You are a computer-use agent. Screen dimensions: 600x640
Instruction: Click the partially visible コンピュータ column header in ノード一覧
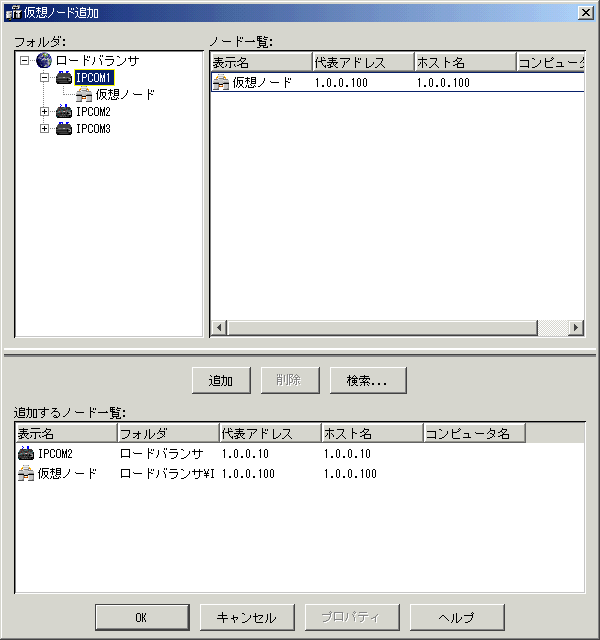[551, 62]
